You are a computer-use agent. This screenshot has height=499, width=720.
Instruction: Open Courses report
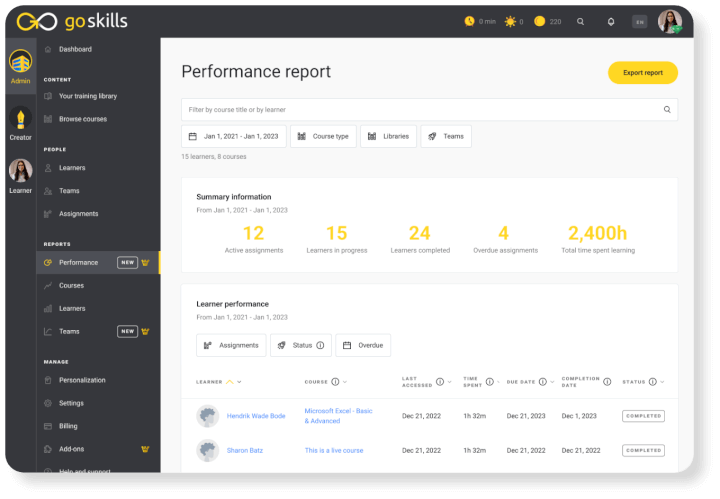pyautogui.click(x=71, y=285)
